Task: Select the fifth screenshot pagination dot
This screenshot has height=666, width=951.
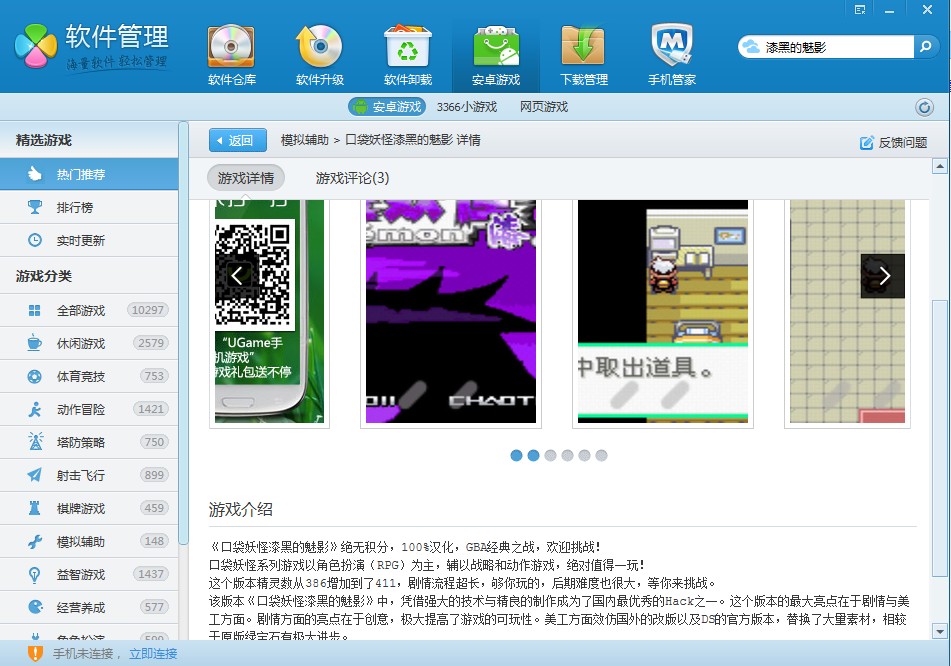Action: click(x=584, y=456)
